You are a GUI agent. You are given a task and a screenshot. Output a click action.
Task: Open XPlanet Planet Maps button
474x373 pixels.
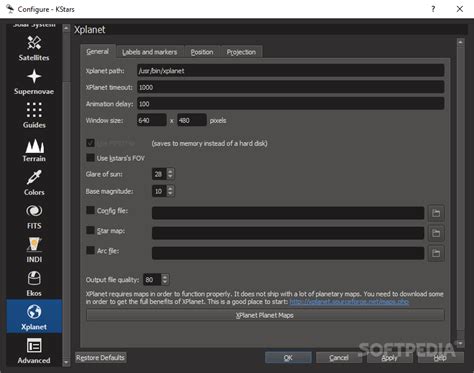[265, 315]
